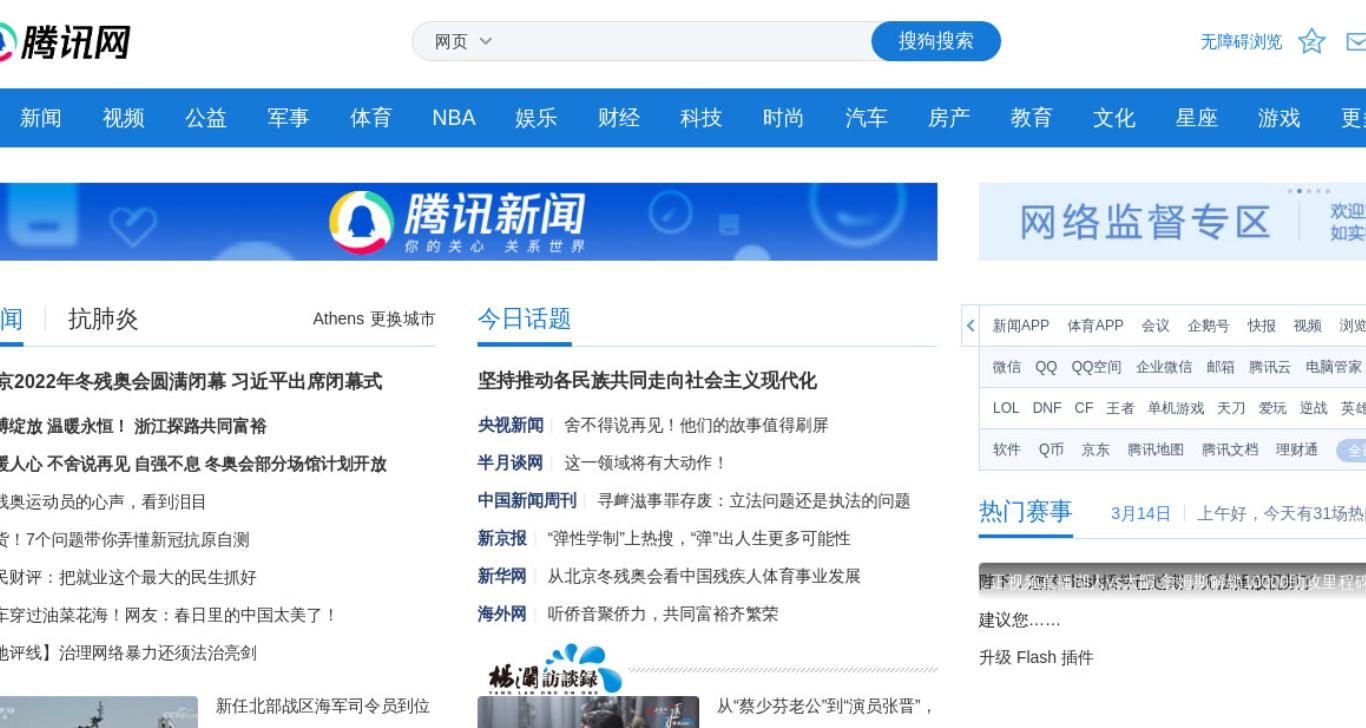This screenshot has height=728, width=1366.
Task: Open the 央视新闻 source link
Action: coord(510,425)
